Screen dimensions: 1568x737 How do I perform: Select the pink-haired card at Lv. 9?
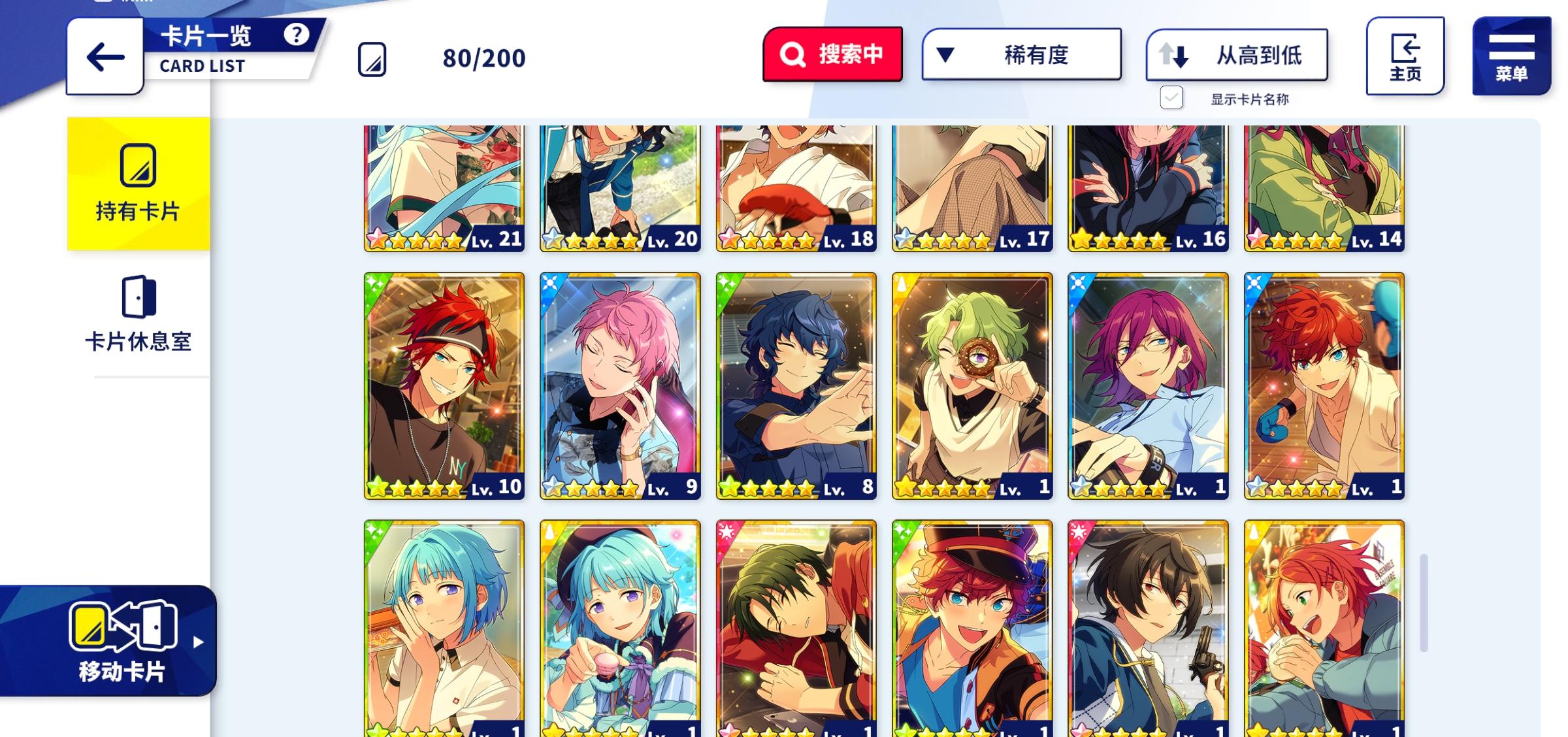click(620, 386)
